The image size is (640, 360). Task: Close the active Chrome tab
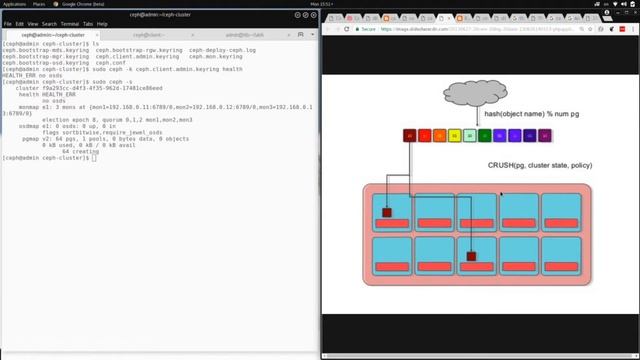pyautogui.click(x=449, y=18)
